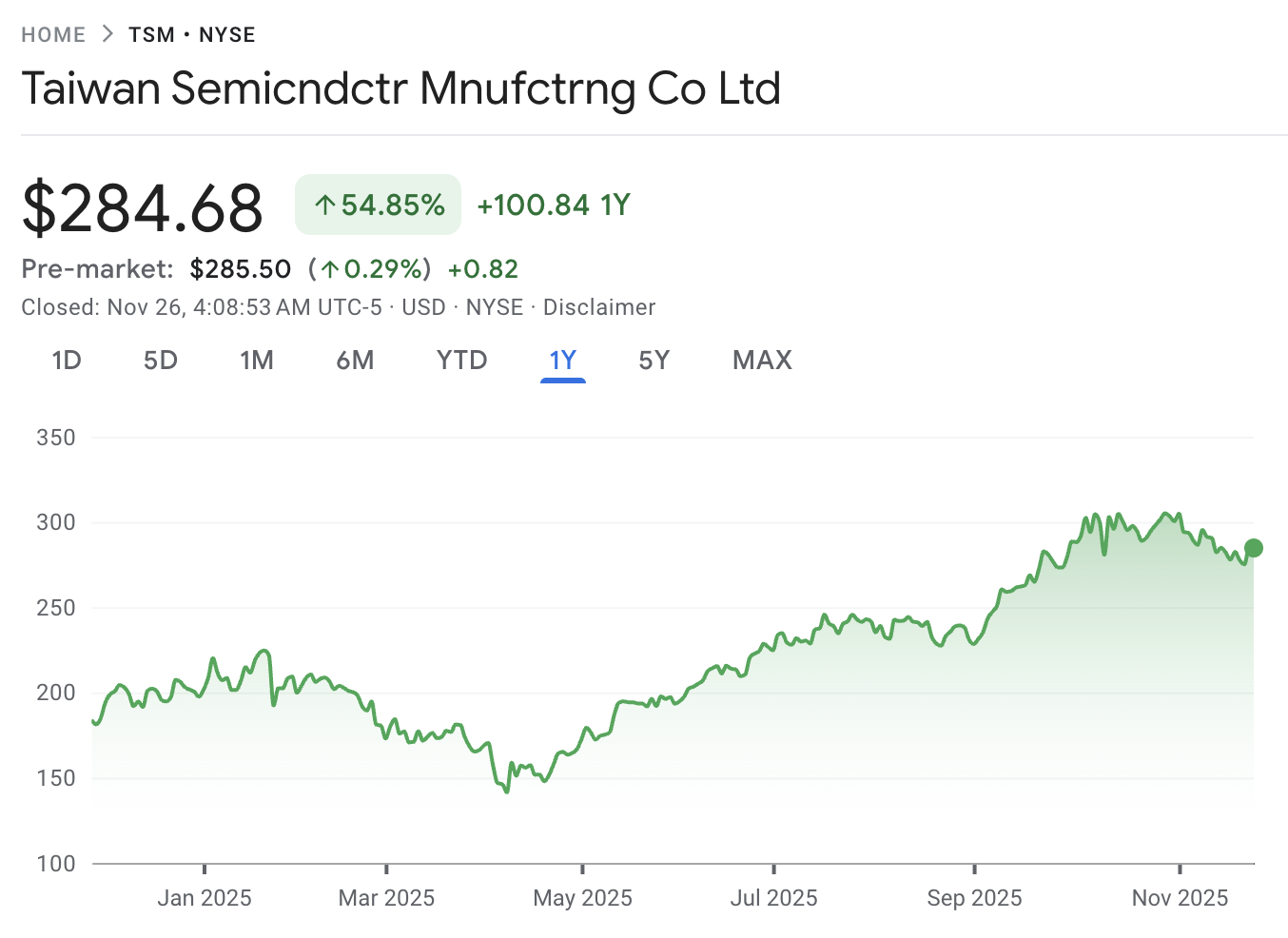This screenshot has width=1288, height=938.
Task: Click the green up arrow in the 54.85% badge
Action: [324, 204]
